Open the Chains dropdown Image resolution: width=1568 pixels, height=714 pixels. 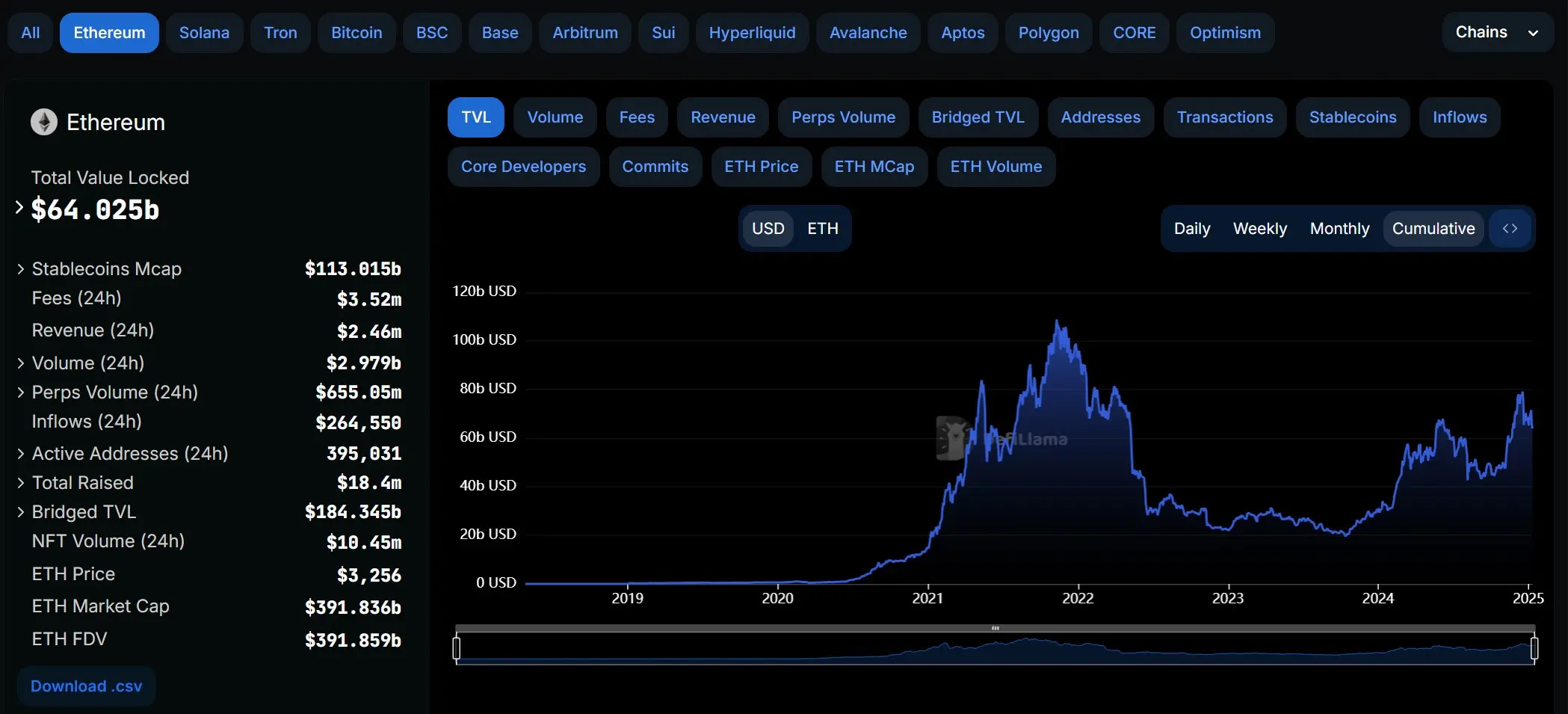coord(1496,32)
